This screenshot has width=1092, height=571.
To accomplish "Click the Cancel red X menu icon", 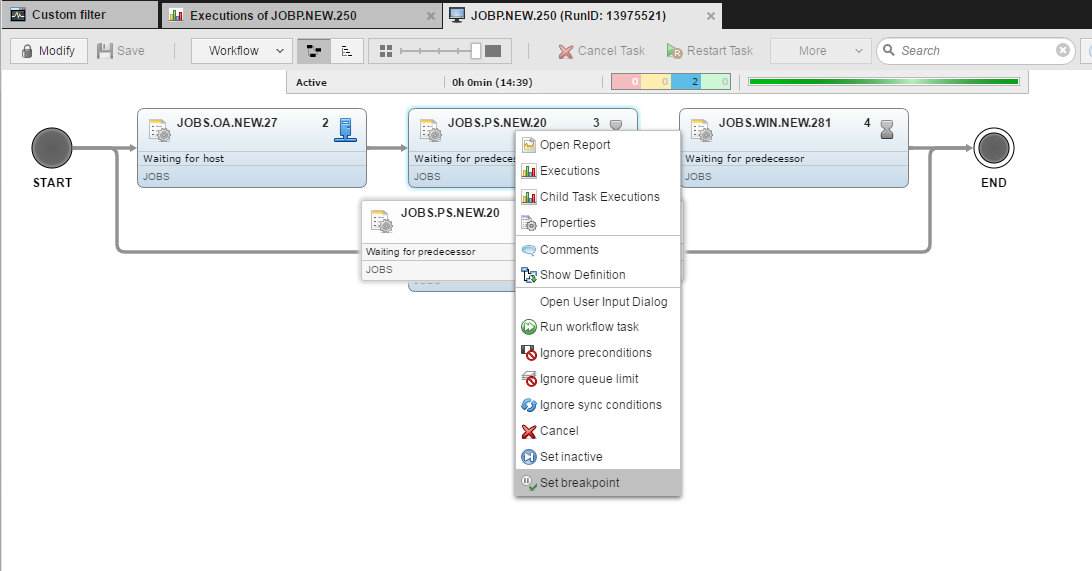I will (529, 431).
